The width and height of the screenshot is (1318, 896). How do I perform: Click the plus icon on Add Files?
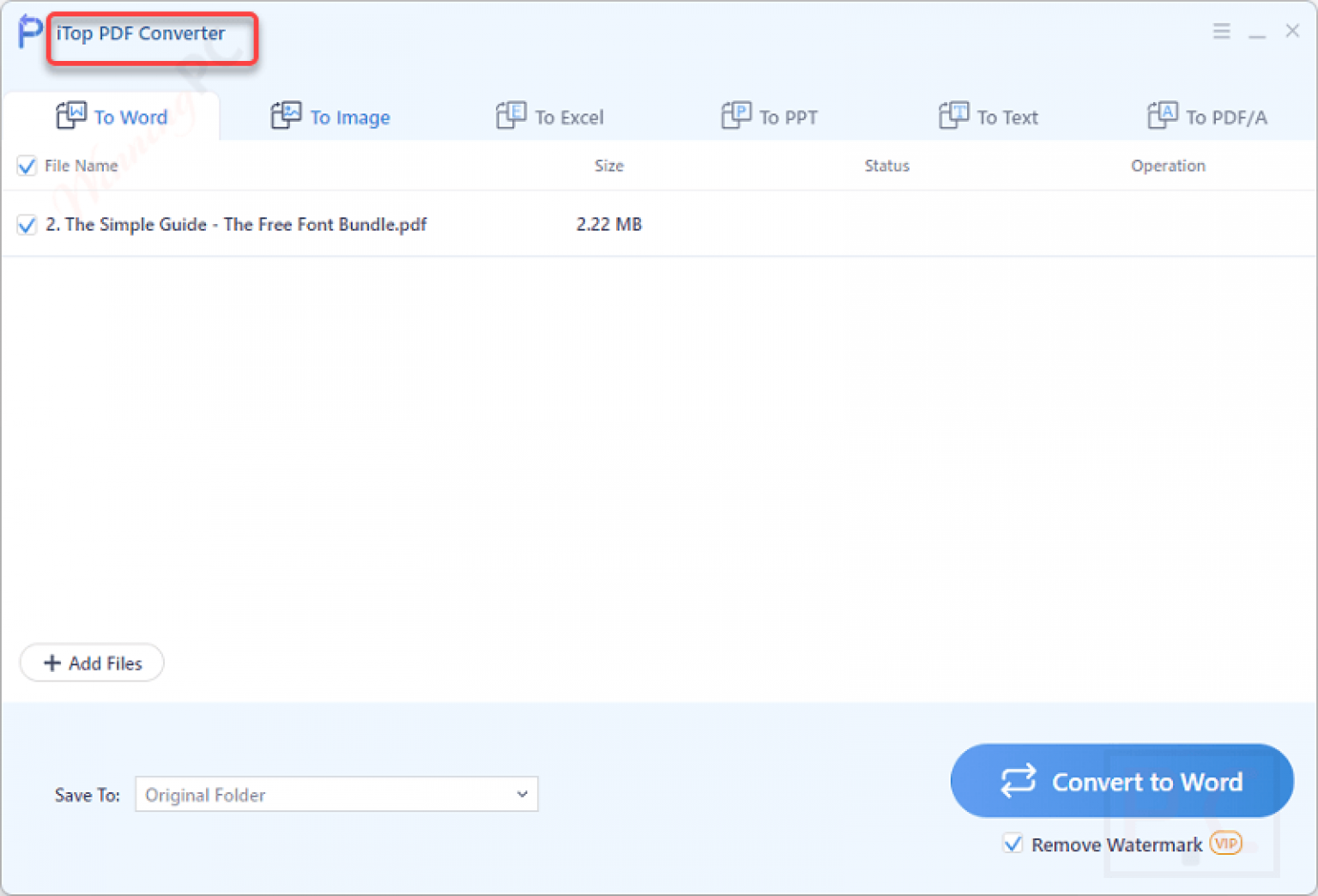point(53,663)
